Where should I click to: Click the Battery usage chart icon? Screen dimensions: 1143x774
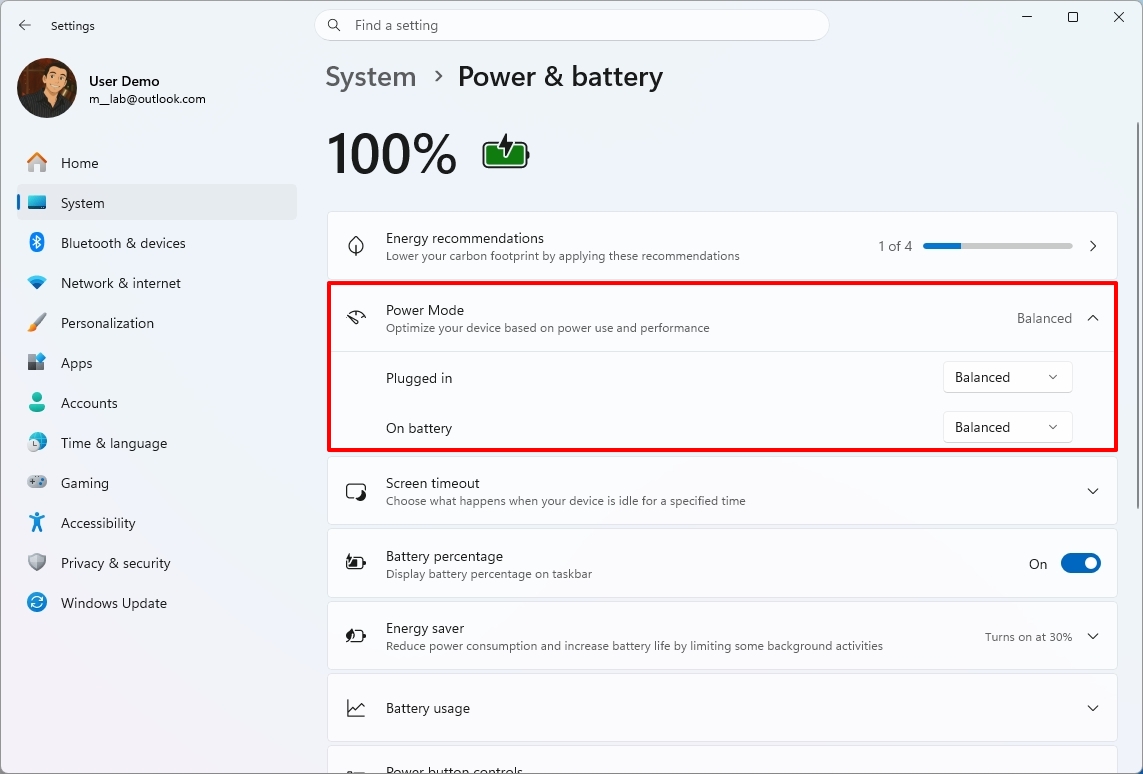click(356, 708)
